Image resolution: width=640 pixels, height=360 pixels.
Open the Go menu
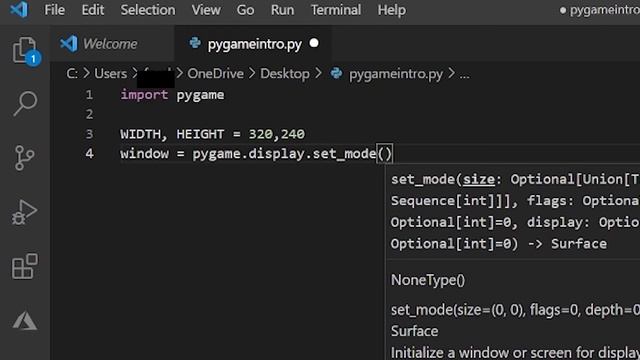(245, 10)
